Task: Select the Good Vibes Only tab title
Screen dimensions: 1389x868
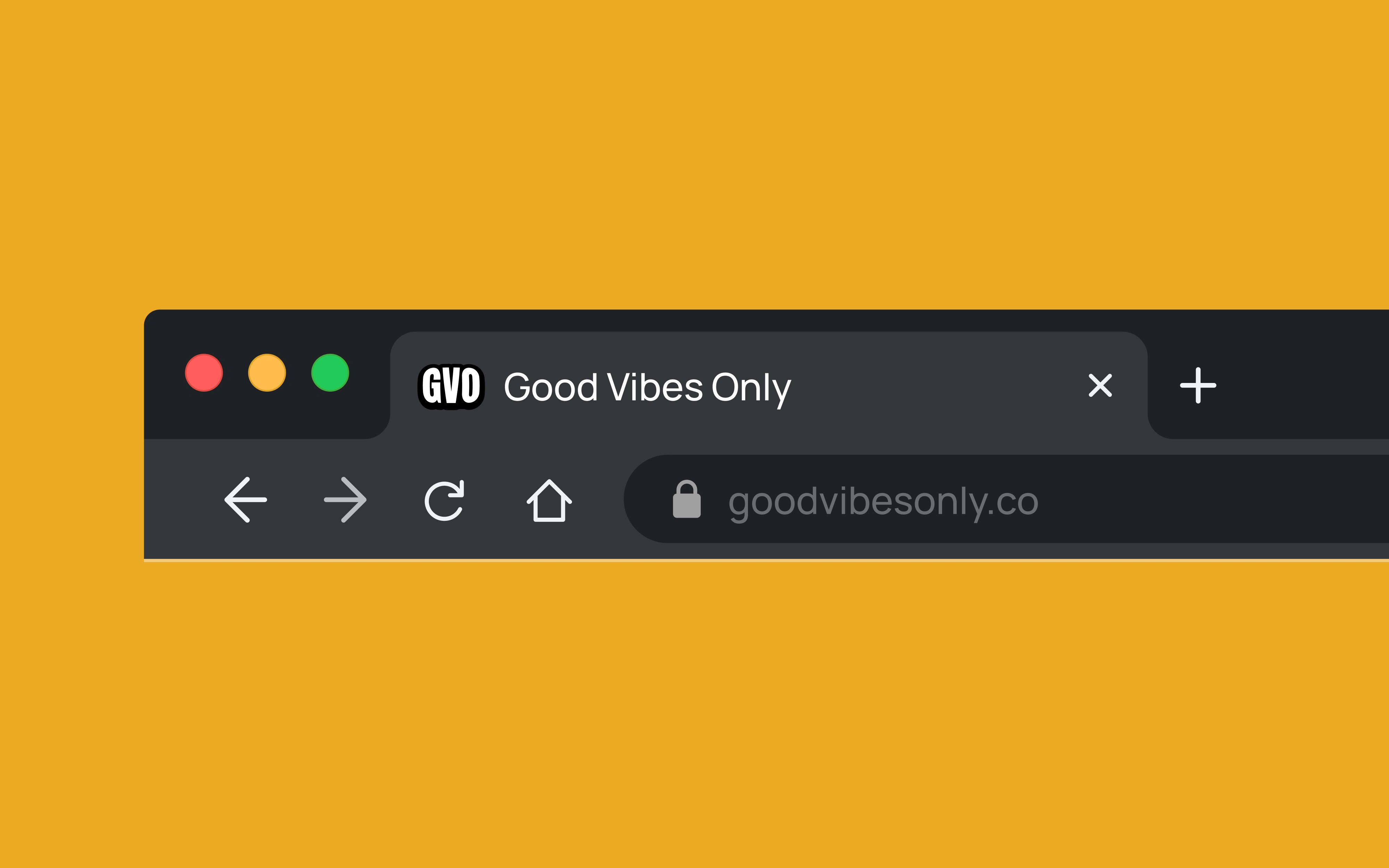Action: (647, 388)
